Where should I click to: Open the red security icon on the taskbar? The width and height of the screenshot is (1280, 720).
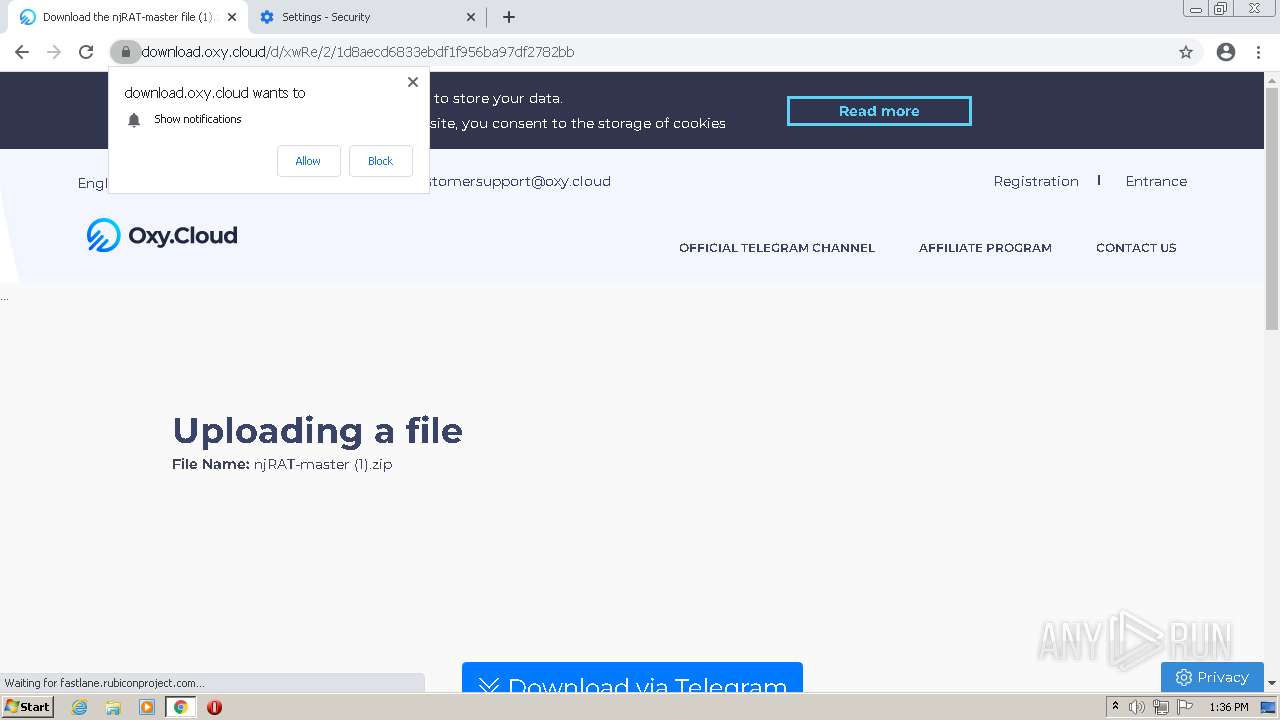coord(214,707)
